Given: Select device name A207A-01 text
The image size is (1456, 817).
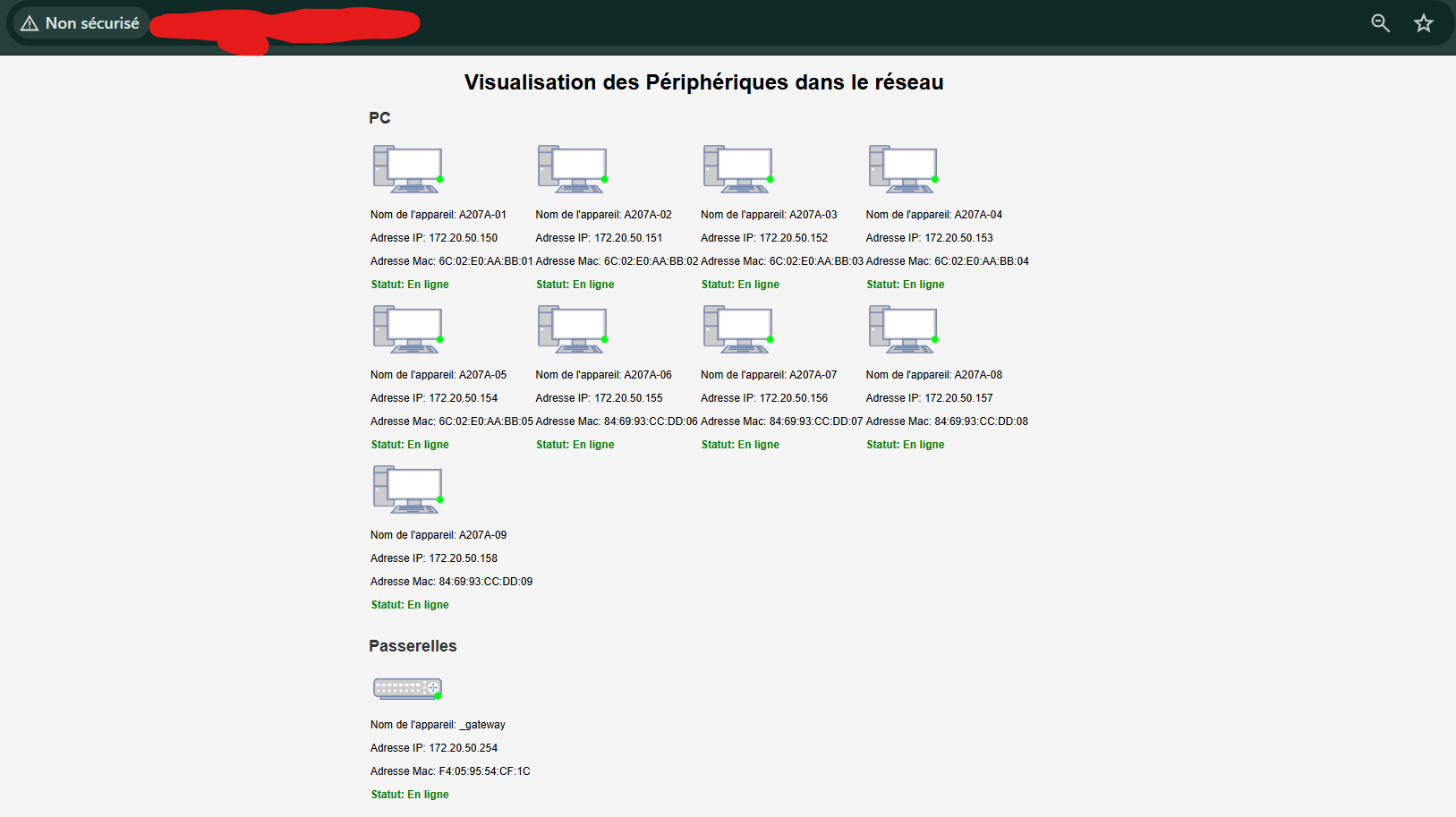Looking at the screenshot, I should tap(482, 215).
